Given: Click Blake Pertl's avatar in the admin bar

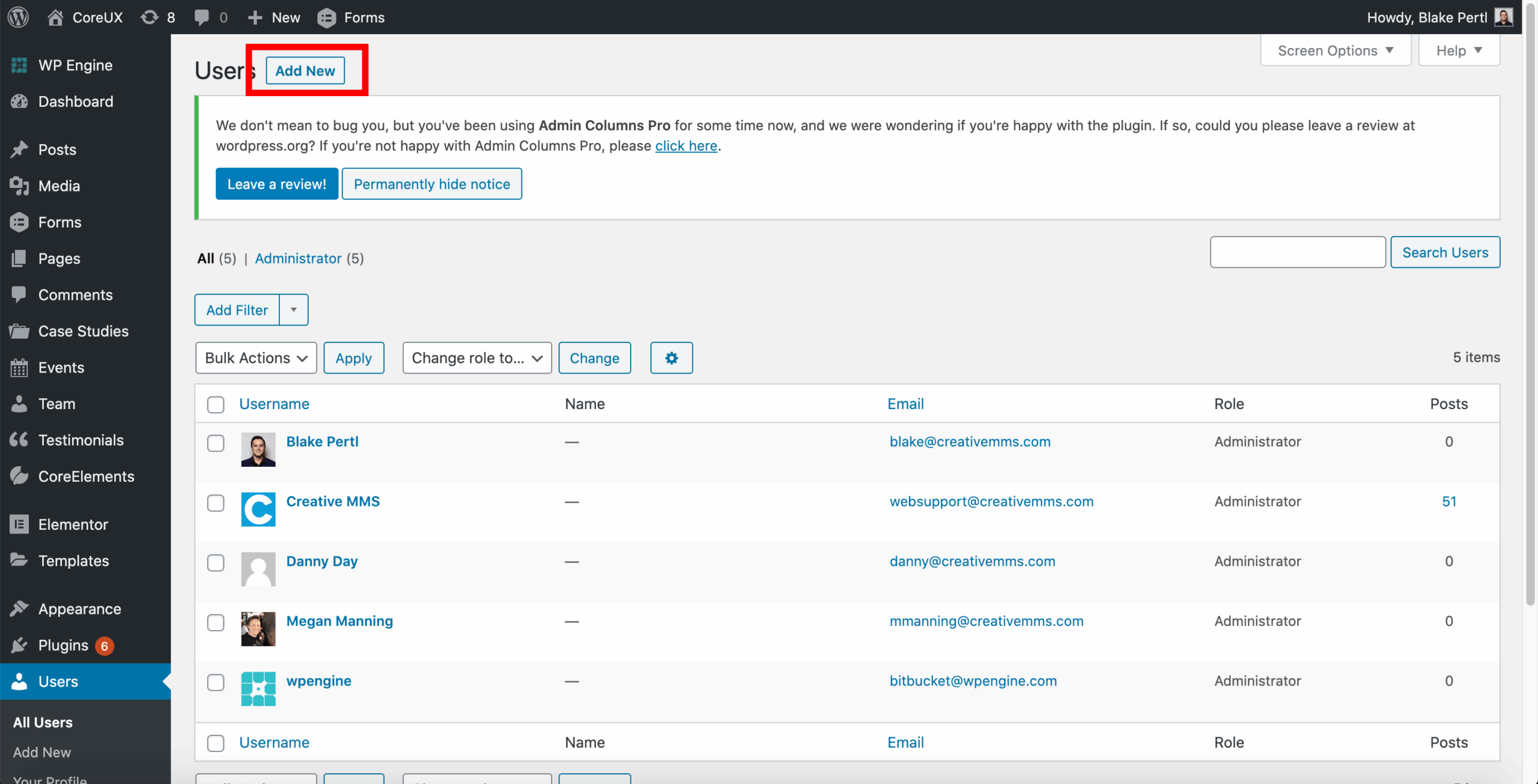Looking at the screenshot, I should point(1504,17).
